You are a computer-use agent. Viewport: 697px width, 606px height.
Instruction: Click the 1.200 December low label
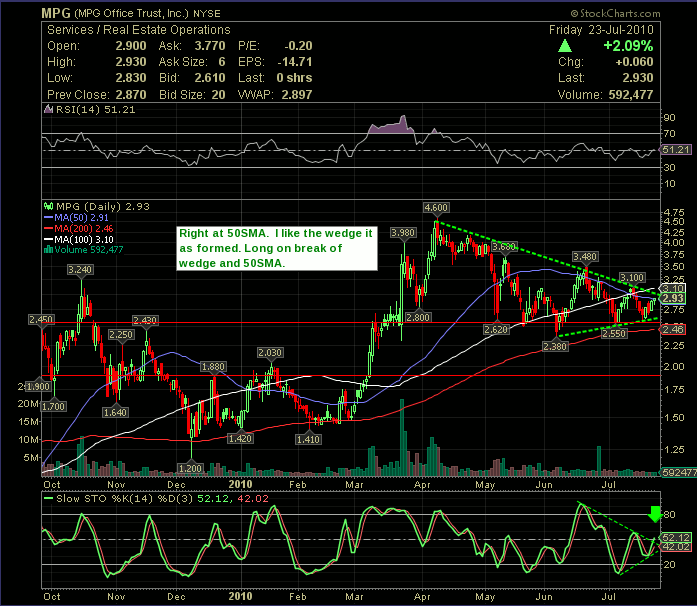(x=190, y=469)
